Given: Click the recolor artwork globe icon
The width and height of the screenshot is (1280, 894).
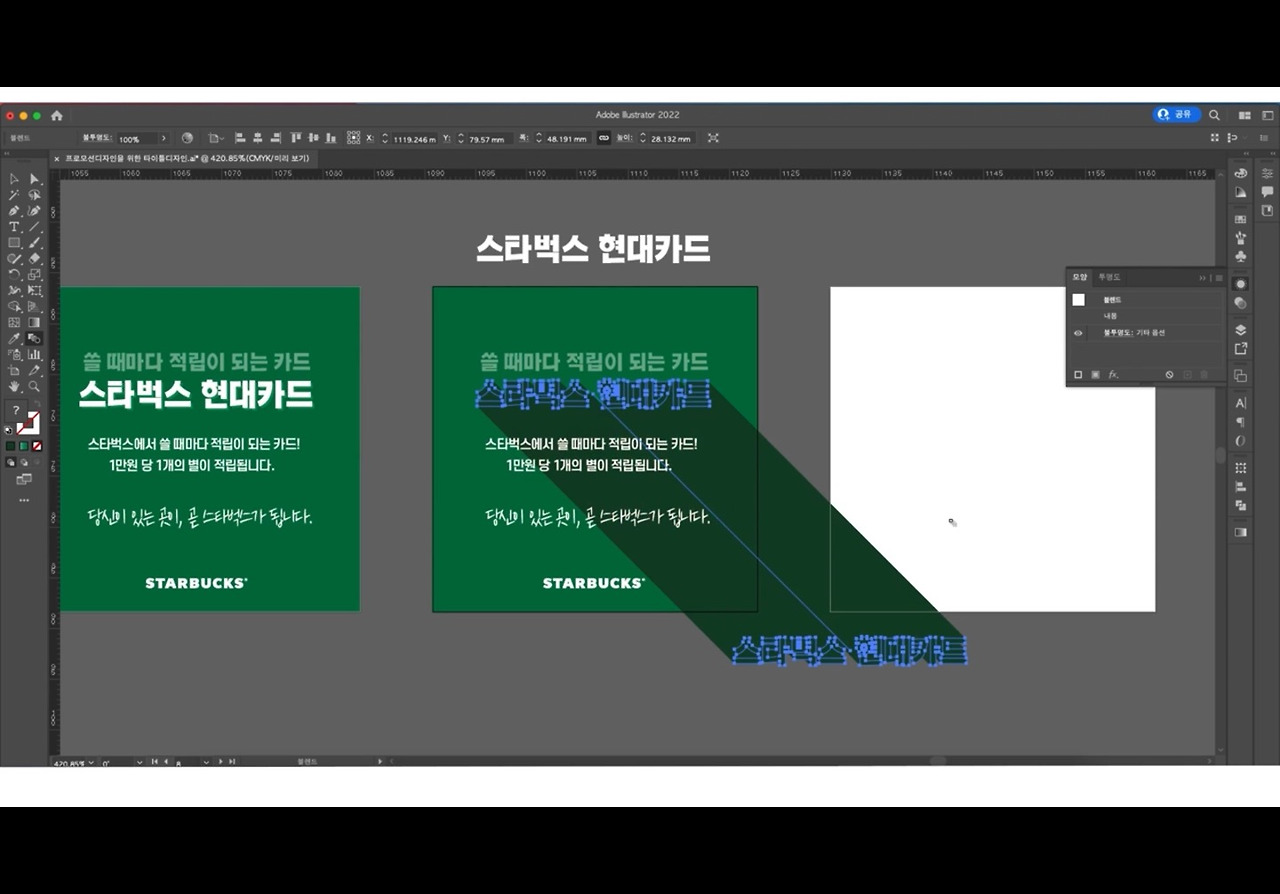Looking at the screenshot, I should 187,138.
